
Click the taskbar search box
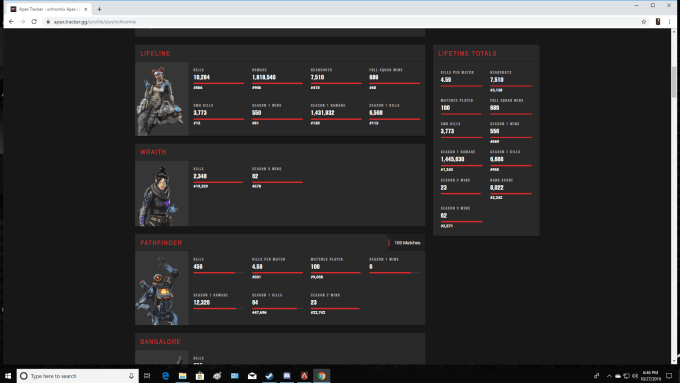click(x=78, y=376)
